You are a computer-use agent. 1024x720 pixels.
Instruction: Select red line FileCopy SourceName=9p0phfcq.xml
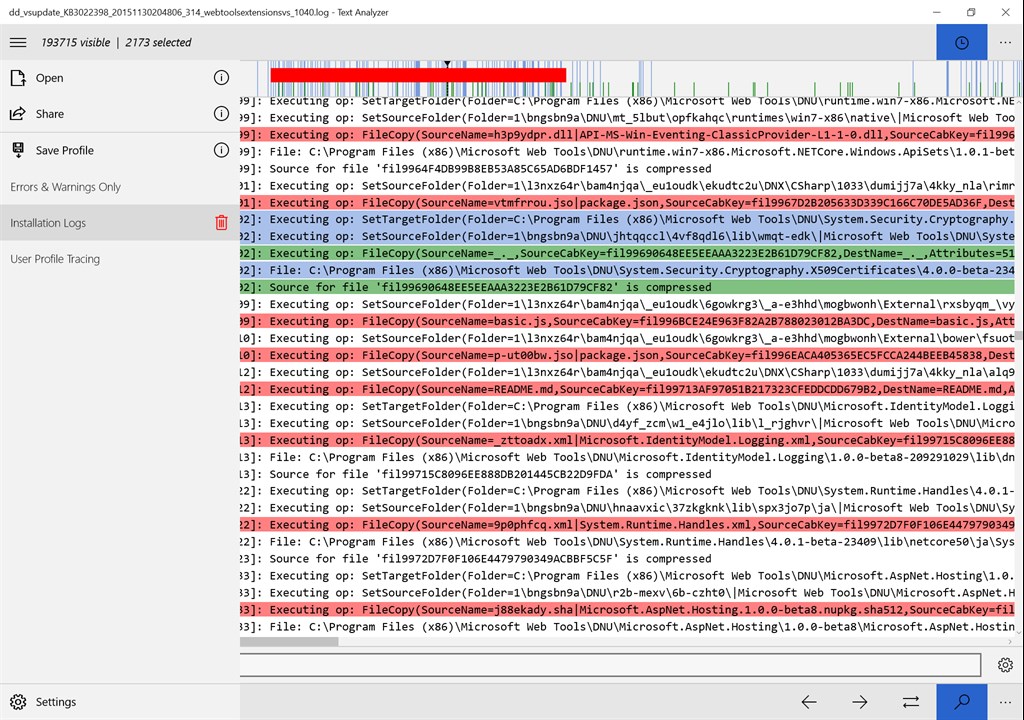pyautogui.click(x=627, y=525)
